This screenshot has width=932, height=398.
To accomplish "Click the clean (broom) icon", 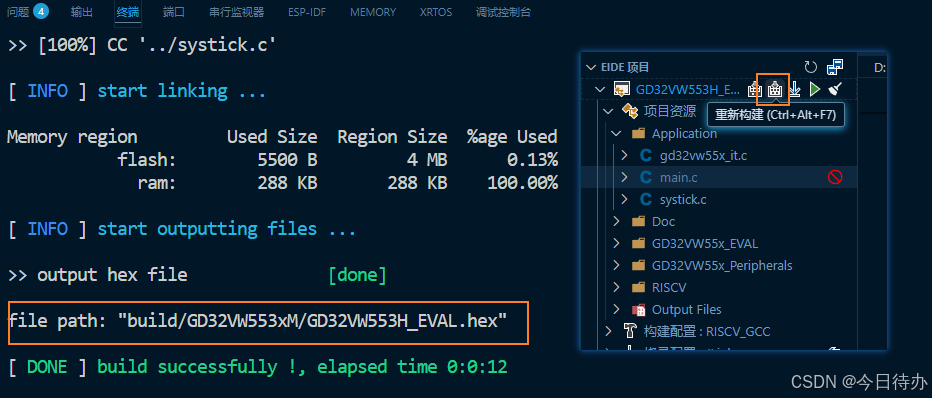I will pyautogui.click(x=835, y=90).
